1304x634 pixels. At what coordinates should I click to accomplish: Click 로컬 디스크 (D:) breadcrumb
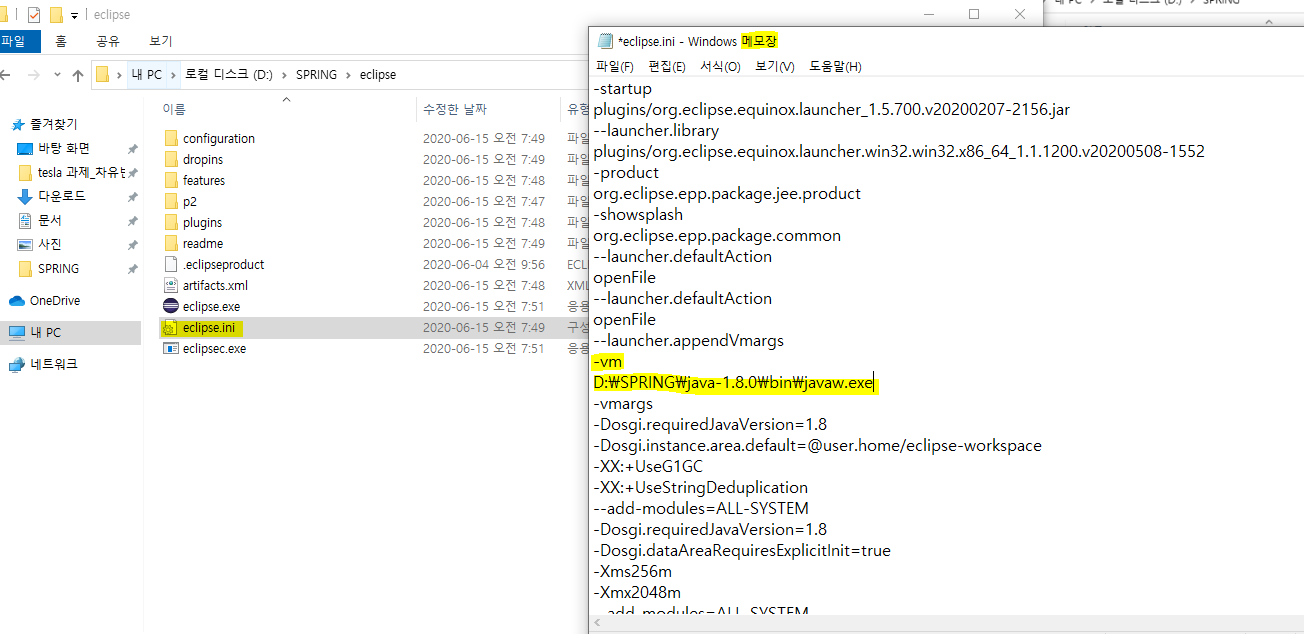[x=229, y=75]
